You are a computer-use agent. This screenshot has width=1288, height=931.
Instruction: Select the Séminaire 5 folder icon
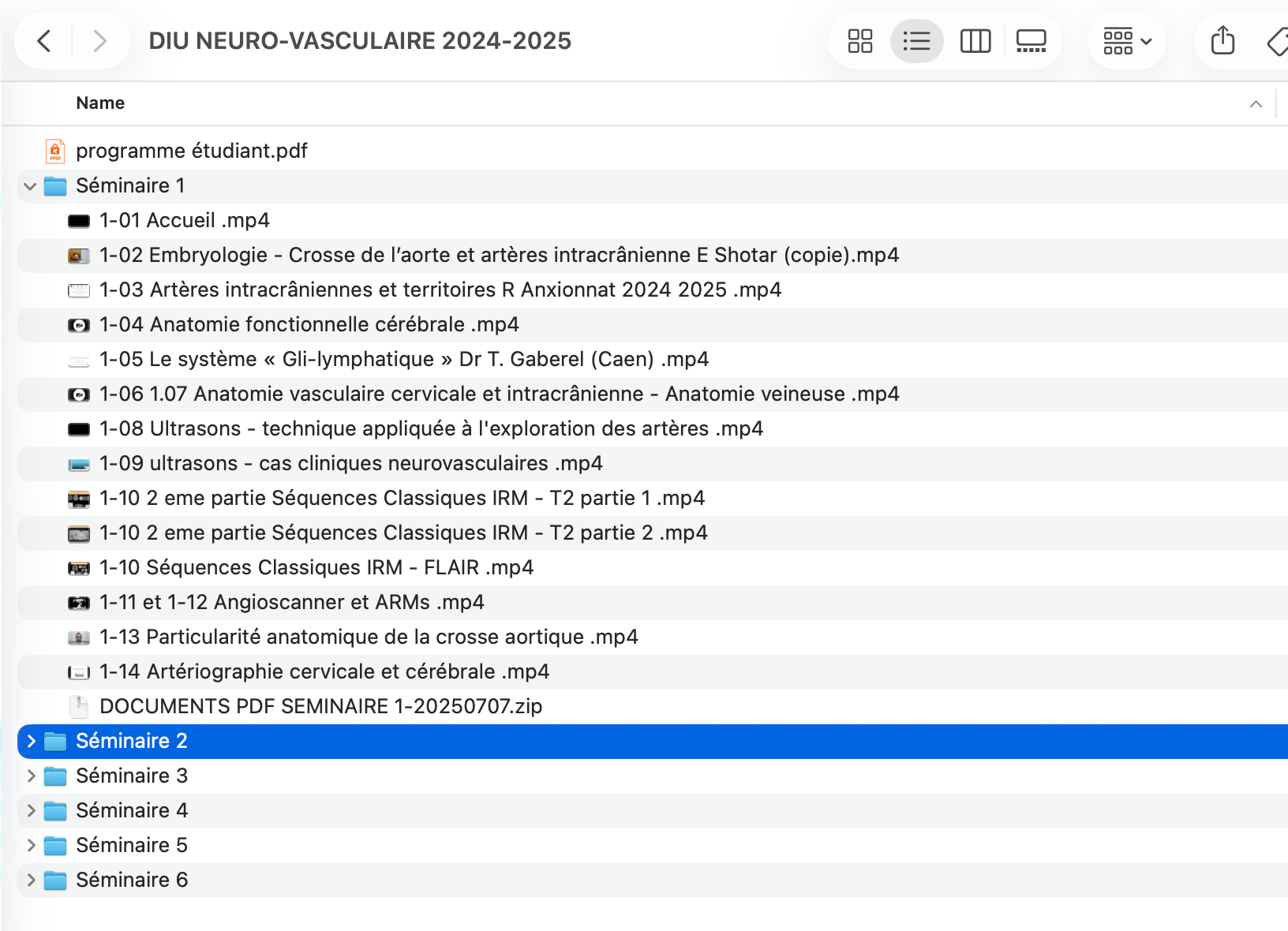[55, 846]
